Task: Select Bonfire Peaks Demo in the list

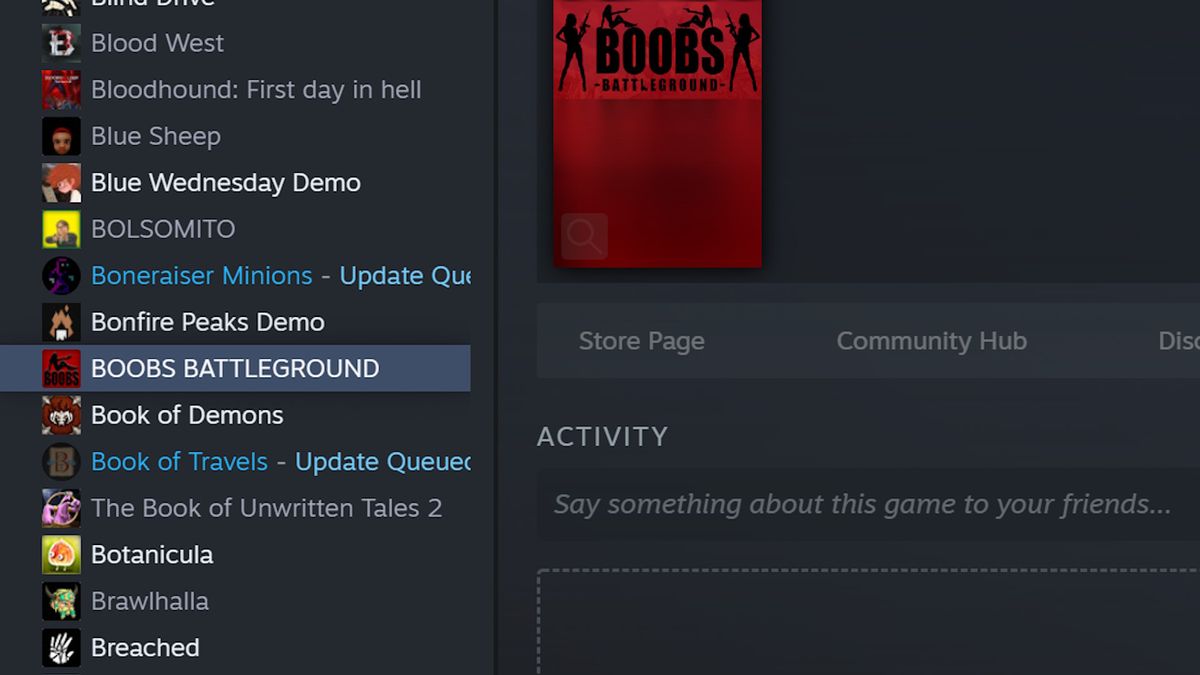Action: pos(235,322)
